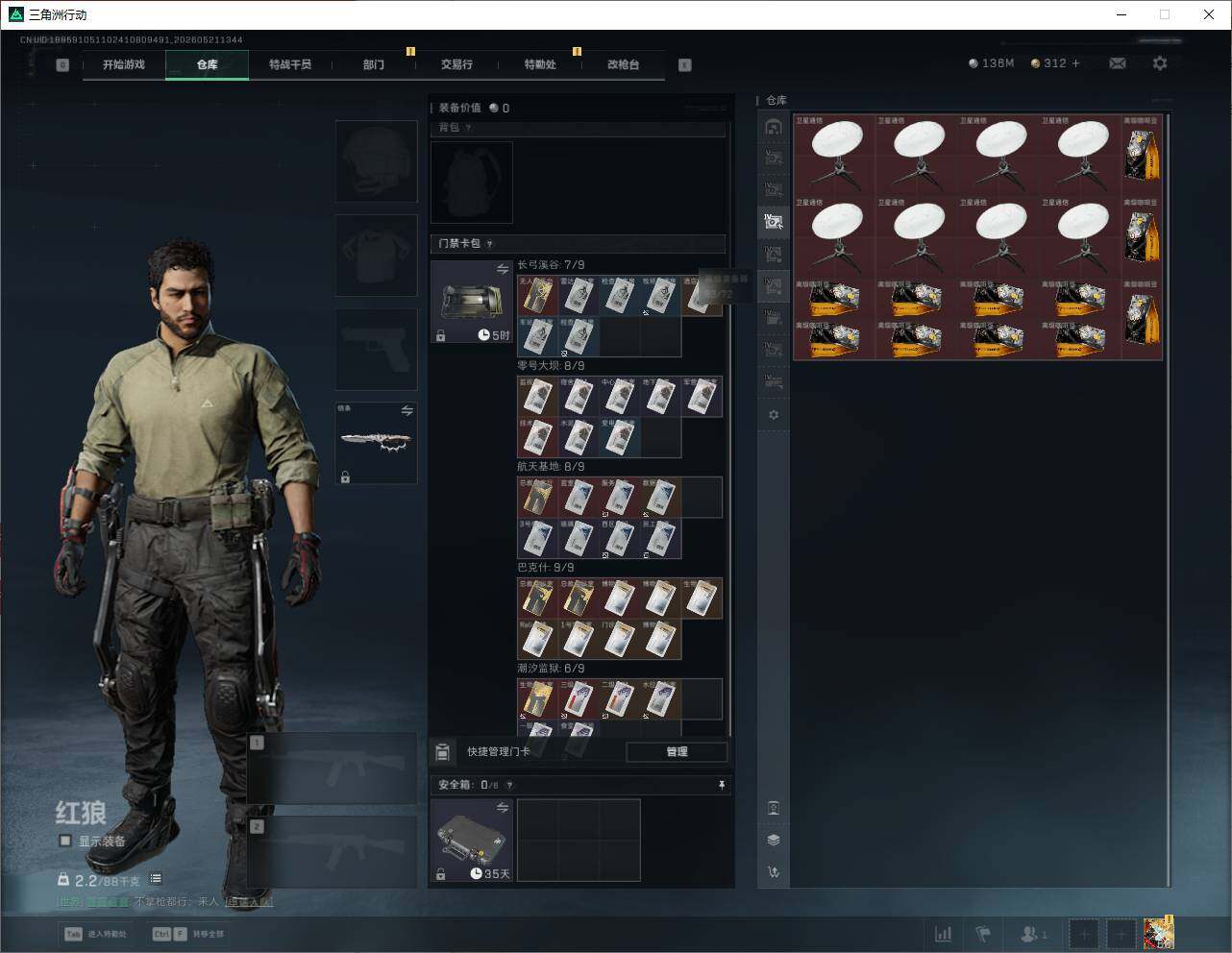Switch to the 特勤处 tab
The height and width of the screenshot is (953, 1232).
pyautogui.click(x=540, y=64)
